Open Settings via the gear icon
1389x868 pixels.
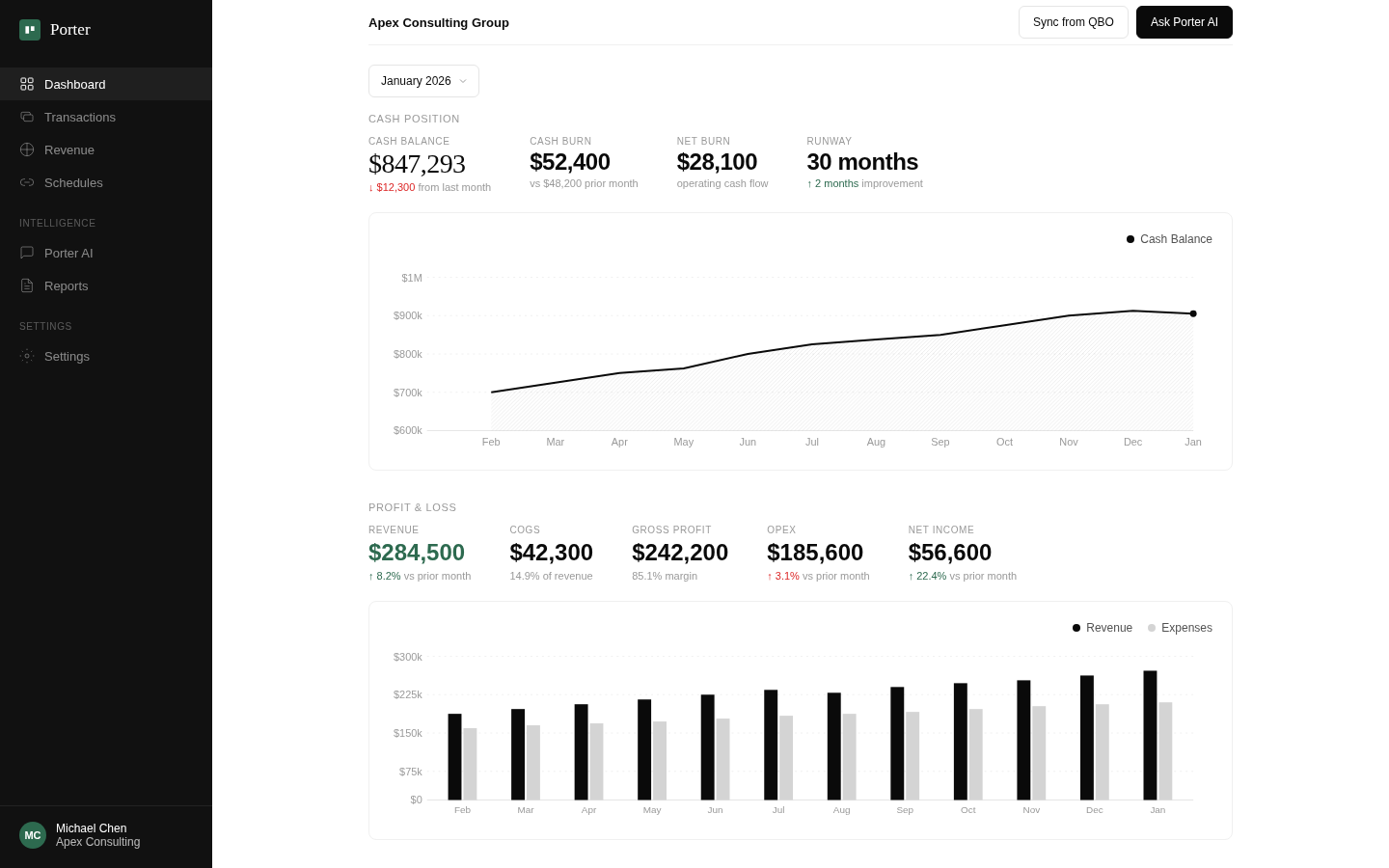click(x=27, y=356)
